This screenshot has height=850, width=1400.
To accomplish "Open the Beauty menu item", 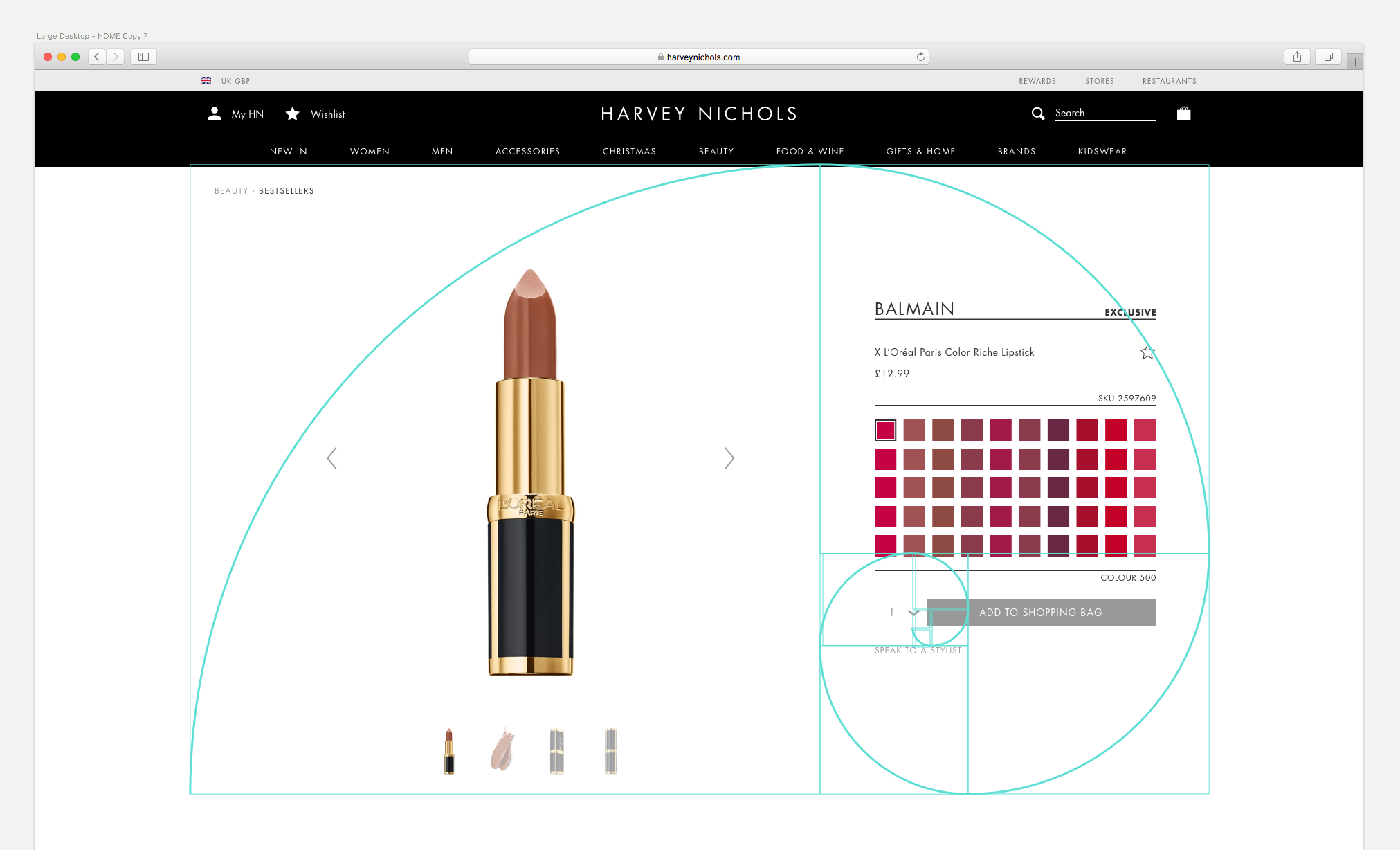I will coord(716,151).
